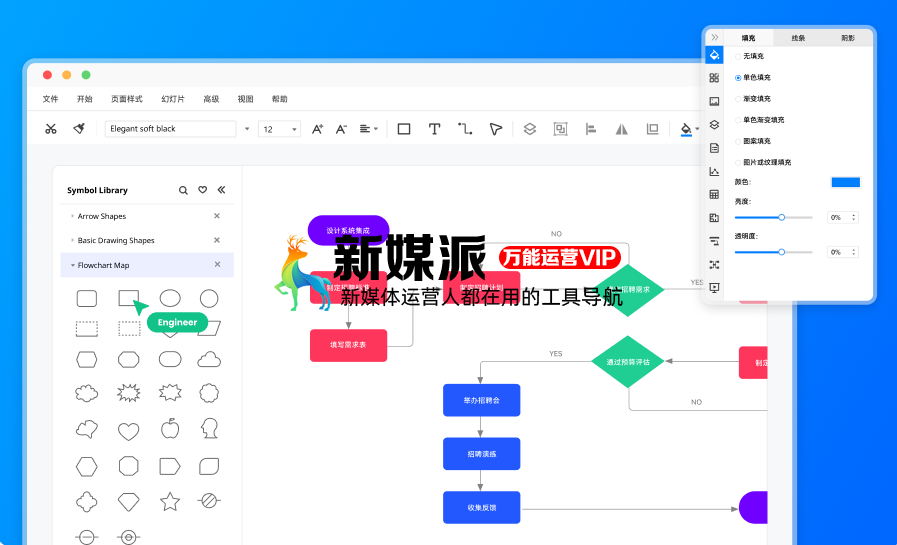
Task: Switch to the 阴影 tab
Action: click(848, 38)
